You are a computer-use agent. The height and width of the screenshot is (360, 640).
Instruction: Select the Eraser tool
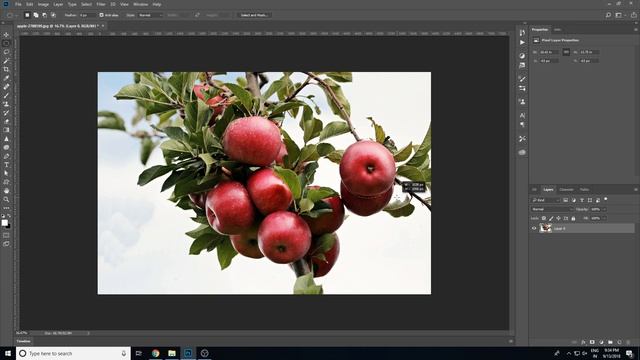pos(6,121)
